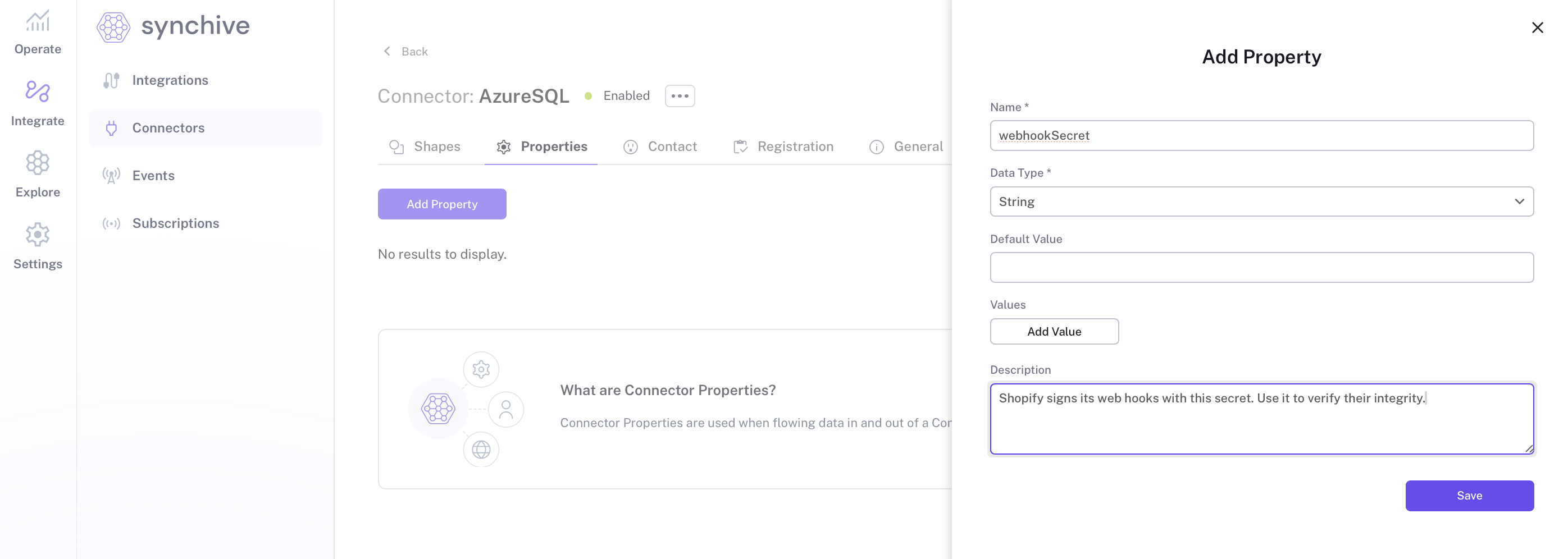Open the Explore section icon
The height and width of the screenshot is (559, 1568).
tap(38, 163)
